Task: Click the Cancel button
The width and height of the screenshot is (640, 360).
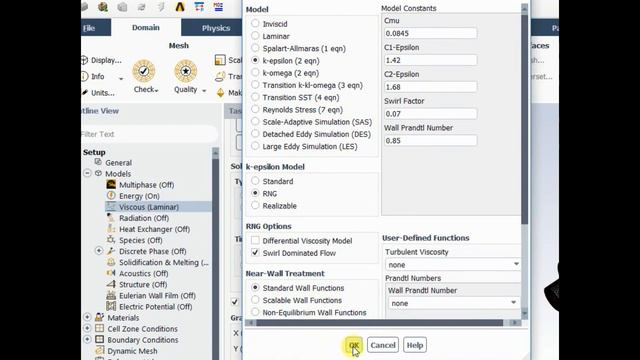Action: [x=383, y=345]
